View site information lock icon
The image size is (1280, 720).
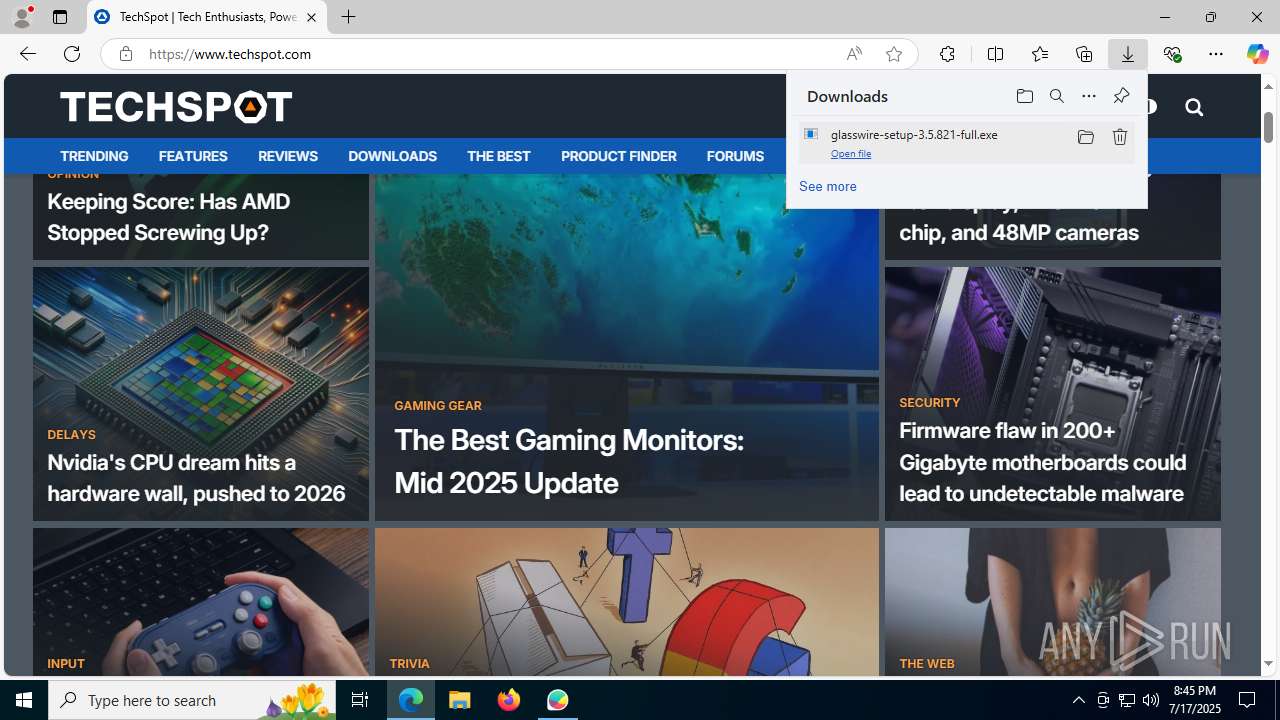click(x=125, y=54)
